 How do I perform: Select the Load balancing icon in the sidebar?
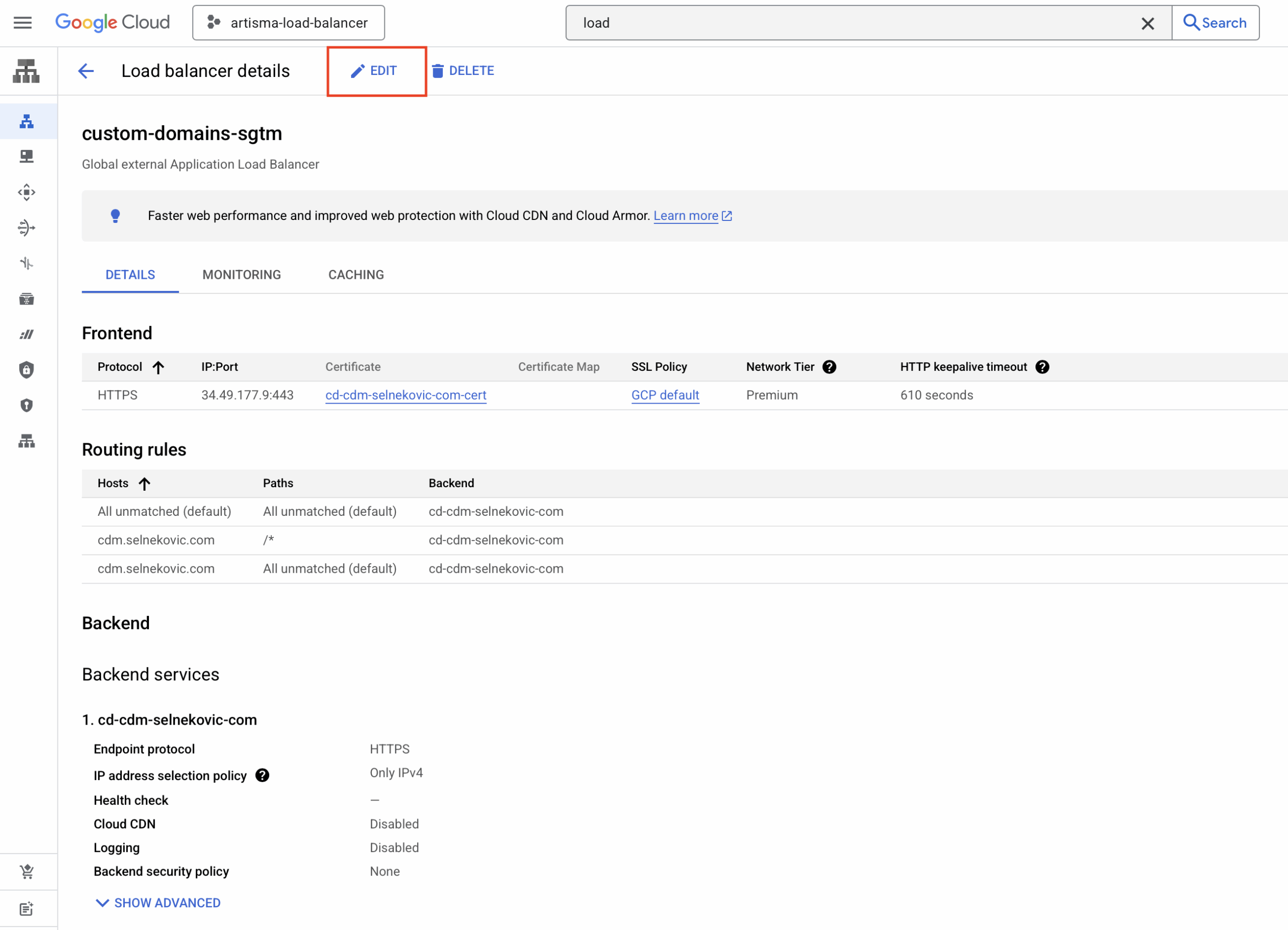pyautogui.click(x=27, y=121)
